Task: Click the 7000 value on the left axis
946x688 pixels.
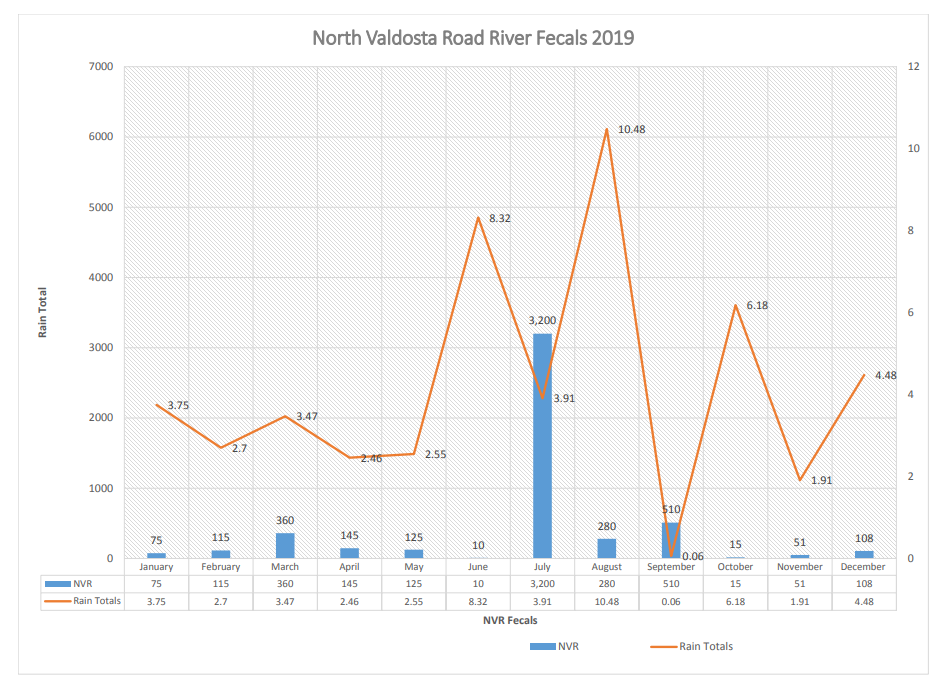Action: click(102, 67)
